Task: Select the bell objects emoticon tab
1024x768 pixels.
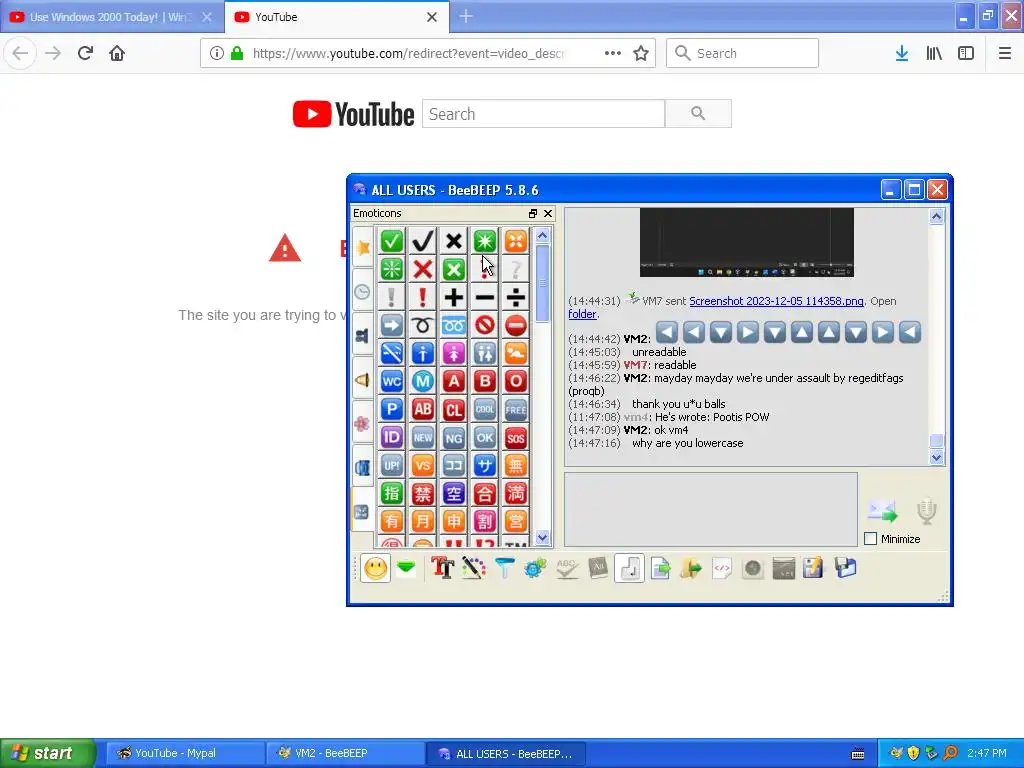Action: click(362, 380)
